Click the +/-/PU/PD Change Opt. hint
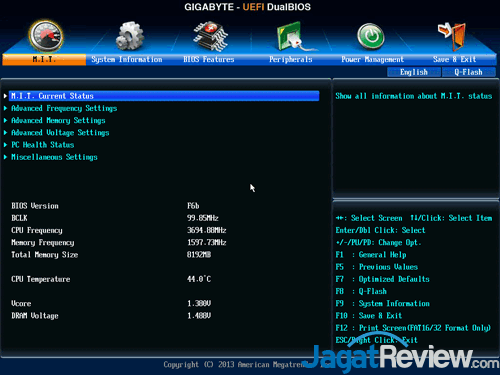 click(x=378, y=243)
